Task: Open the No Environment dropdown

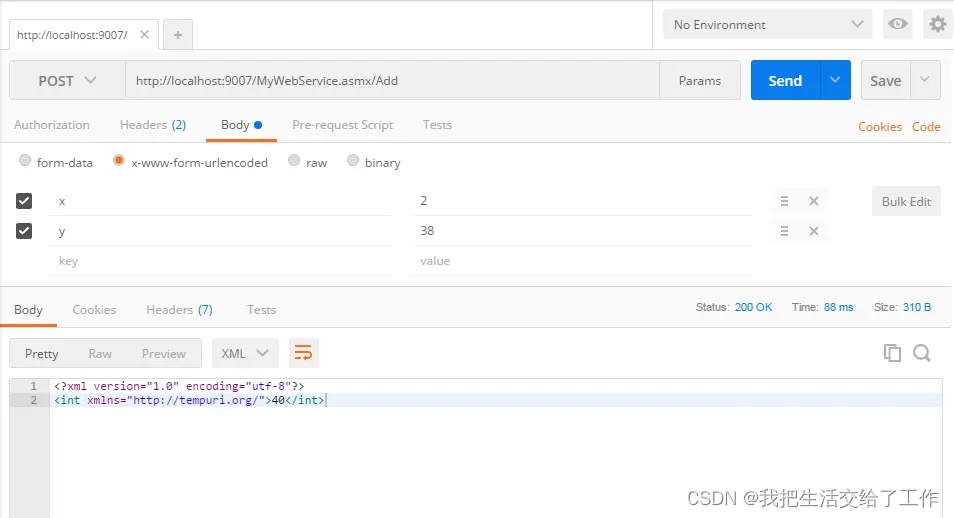Action: coord(768,24)
